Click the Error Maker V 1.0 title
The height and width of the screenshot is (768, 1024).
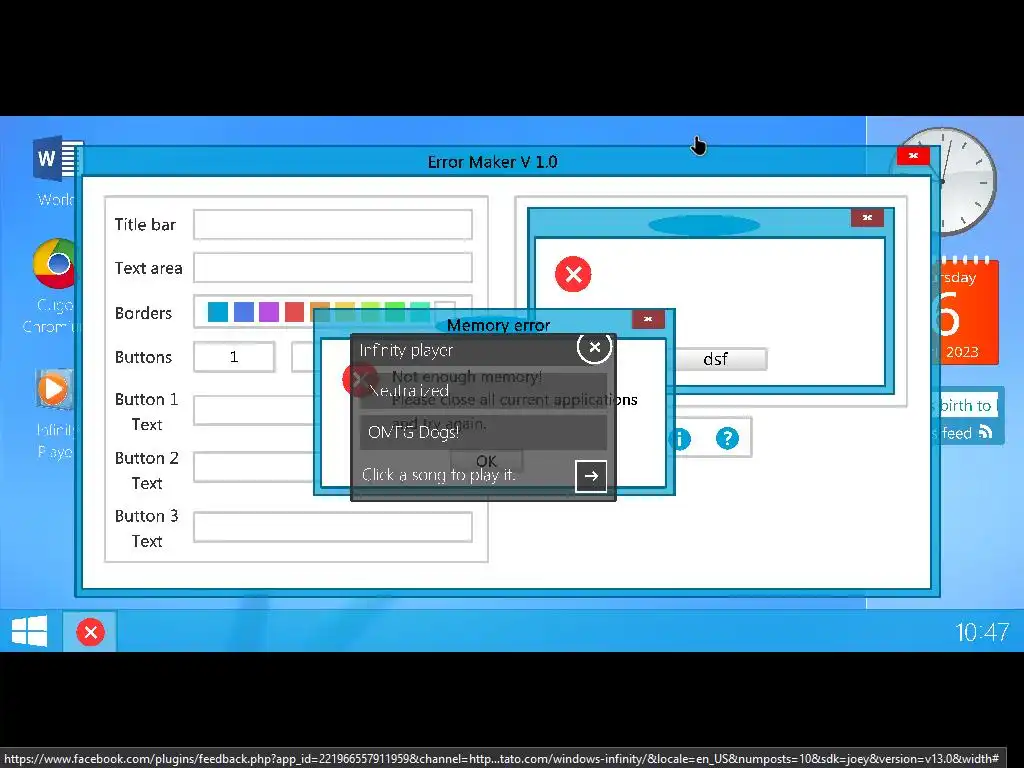(492, 162)
